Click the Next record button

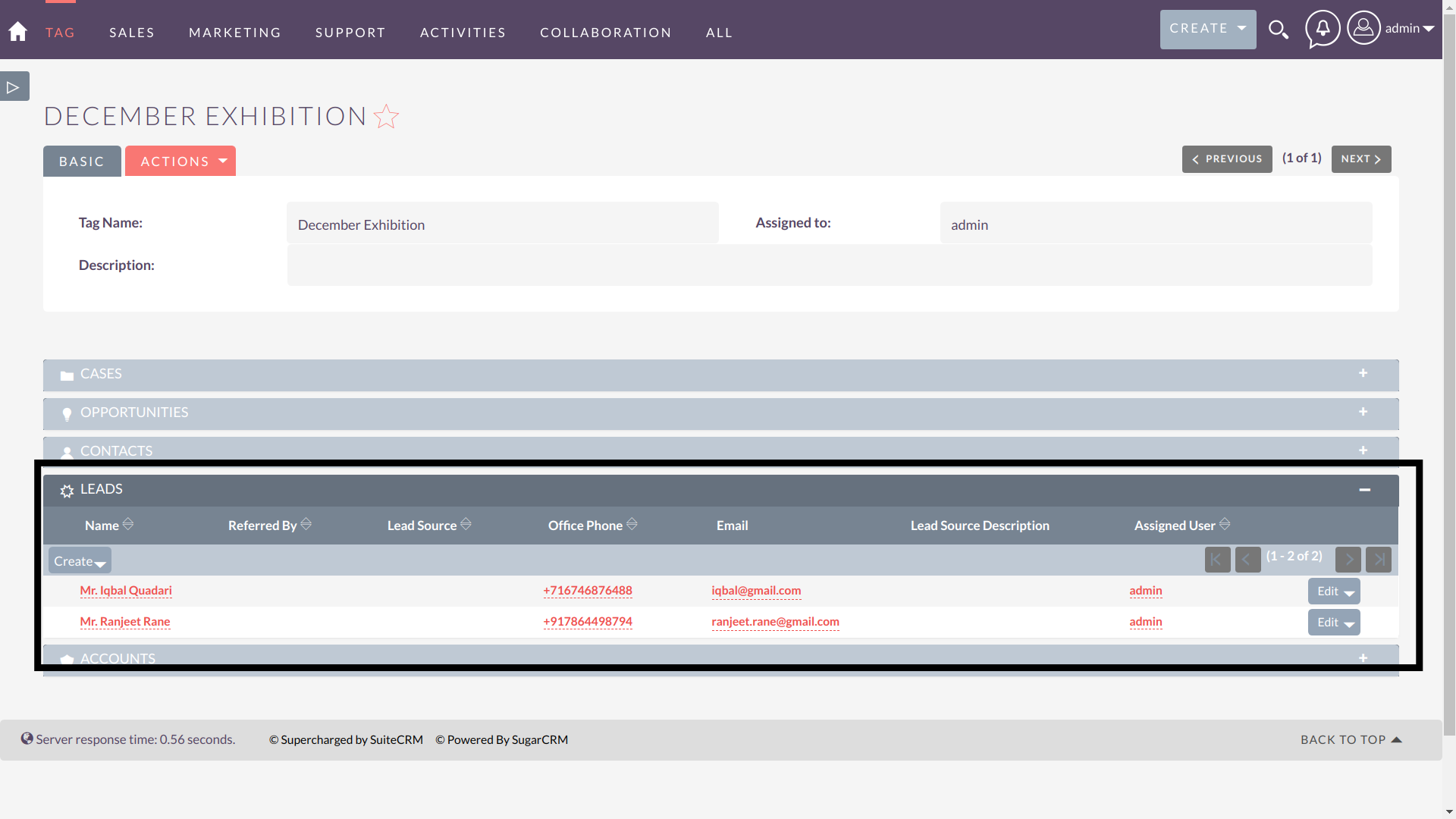pos(1361,159)
